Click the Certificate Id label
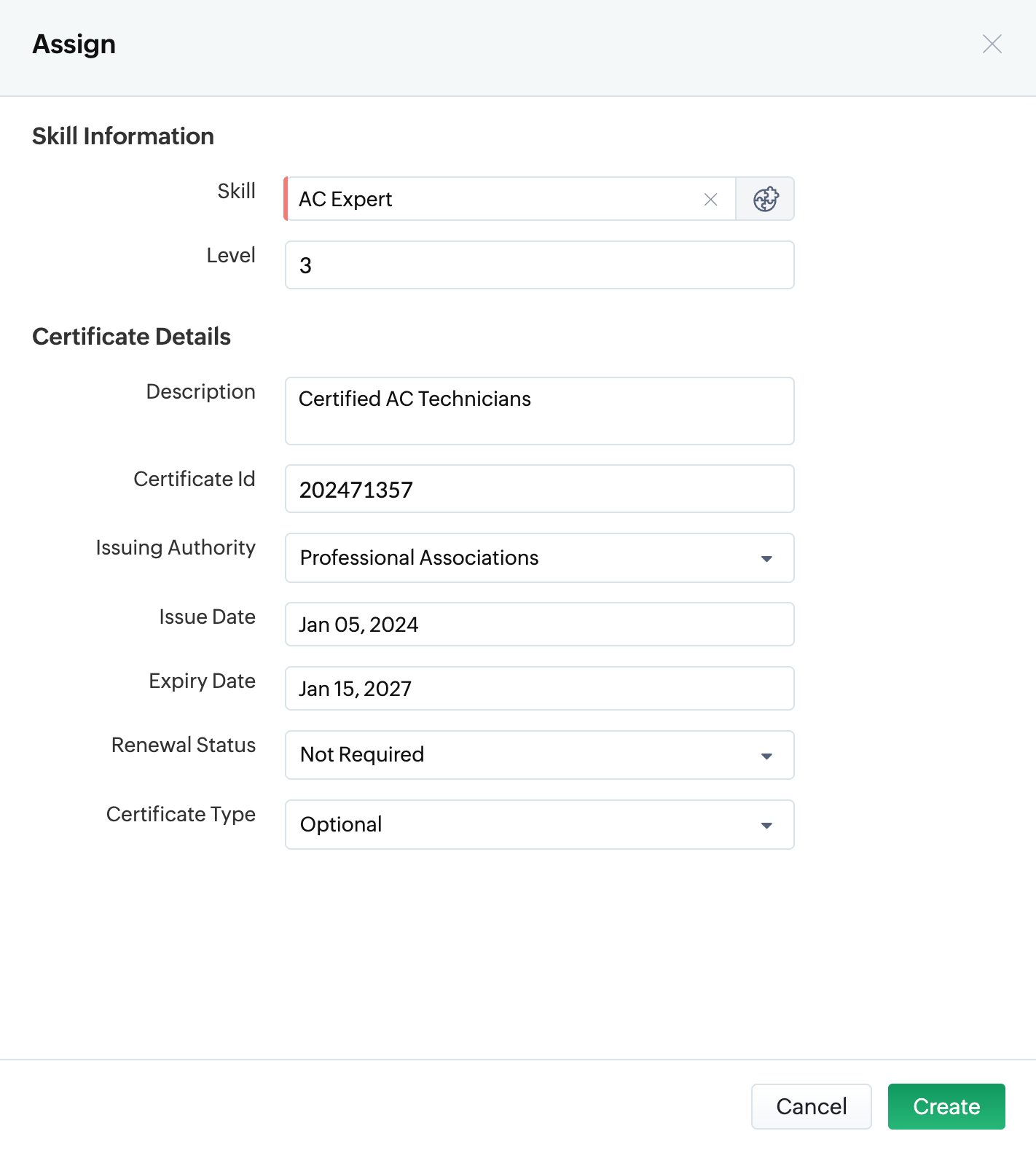This screenshot has height=1166, width=1036. point(195,479)
